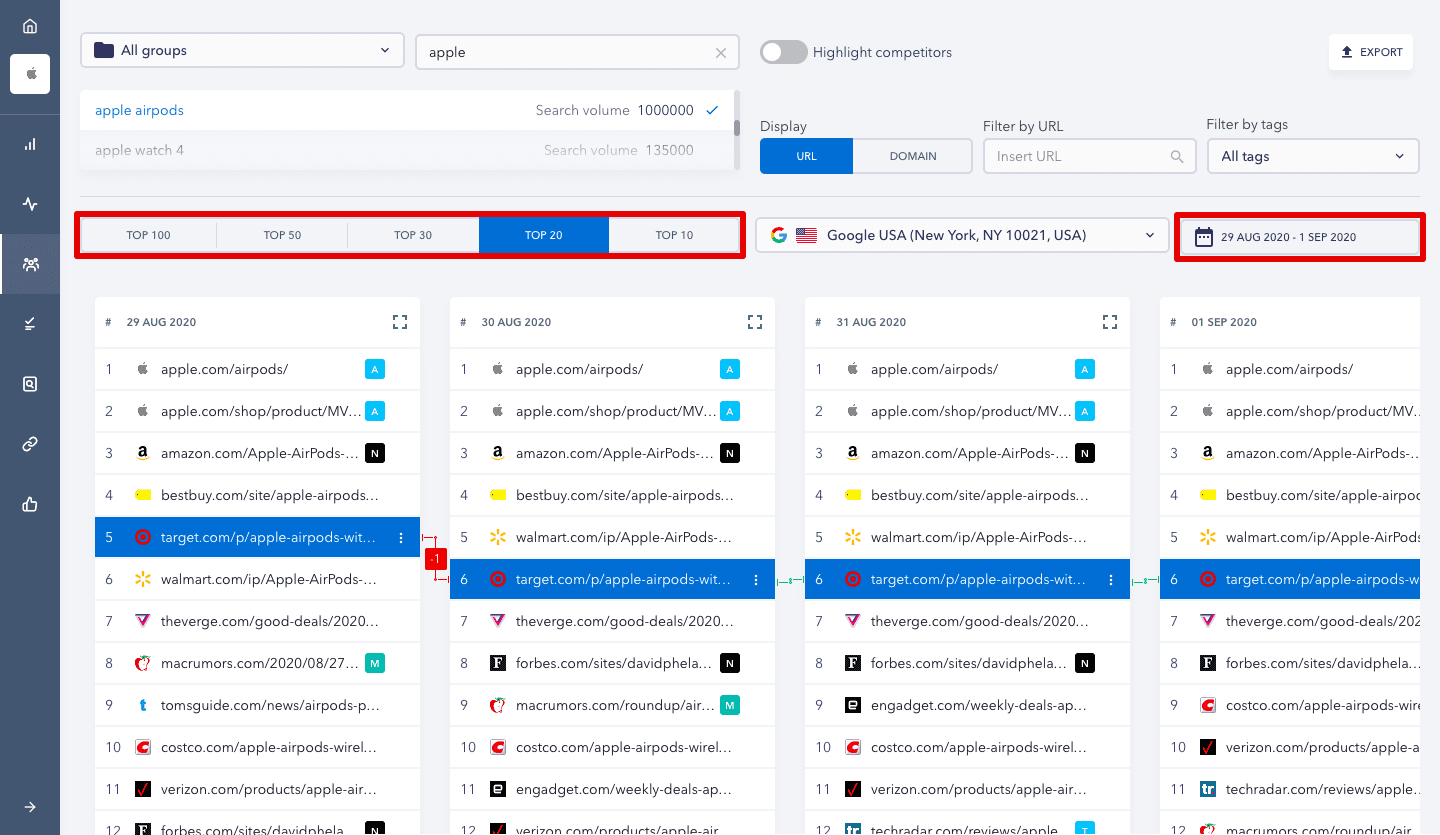Open the bar chart rankings icon
Viewport: 1440px width, 835px height.
30,144
